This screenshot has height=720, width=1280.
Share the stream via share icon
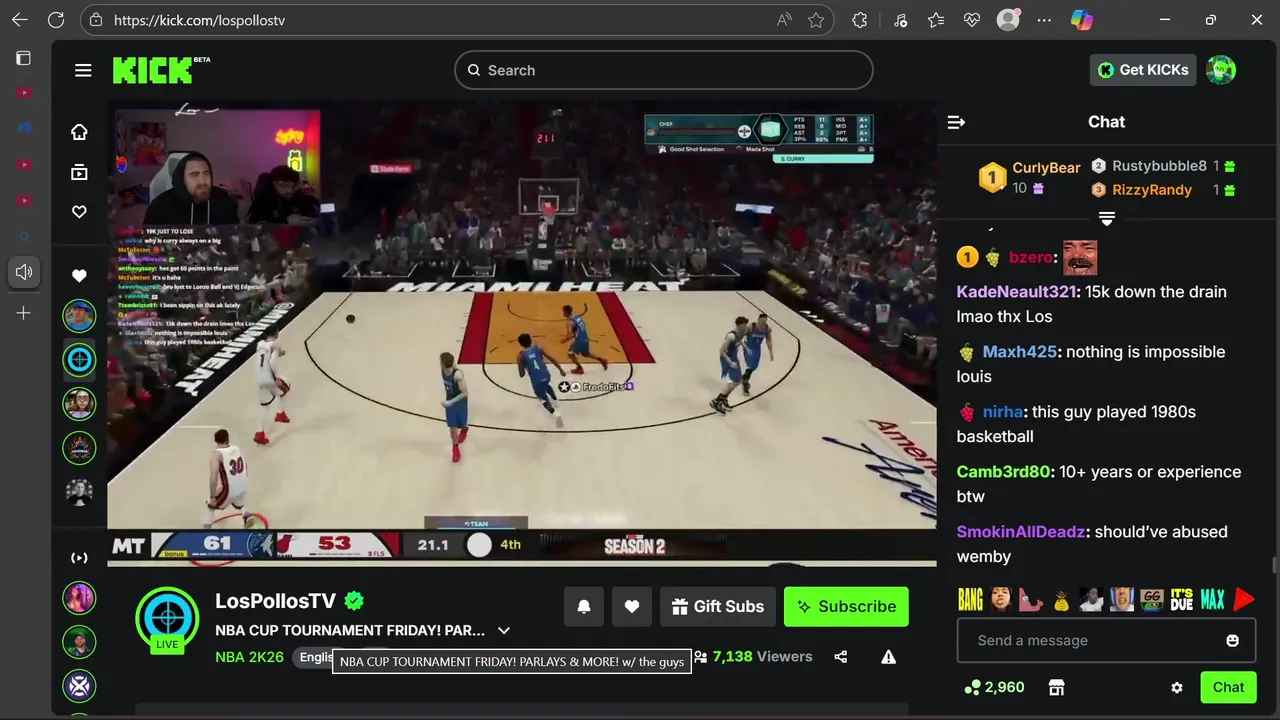pyautogui.click(x=841, y=657)
